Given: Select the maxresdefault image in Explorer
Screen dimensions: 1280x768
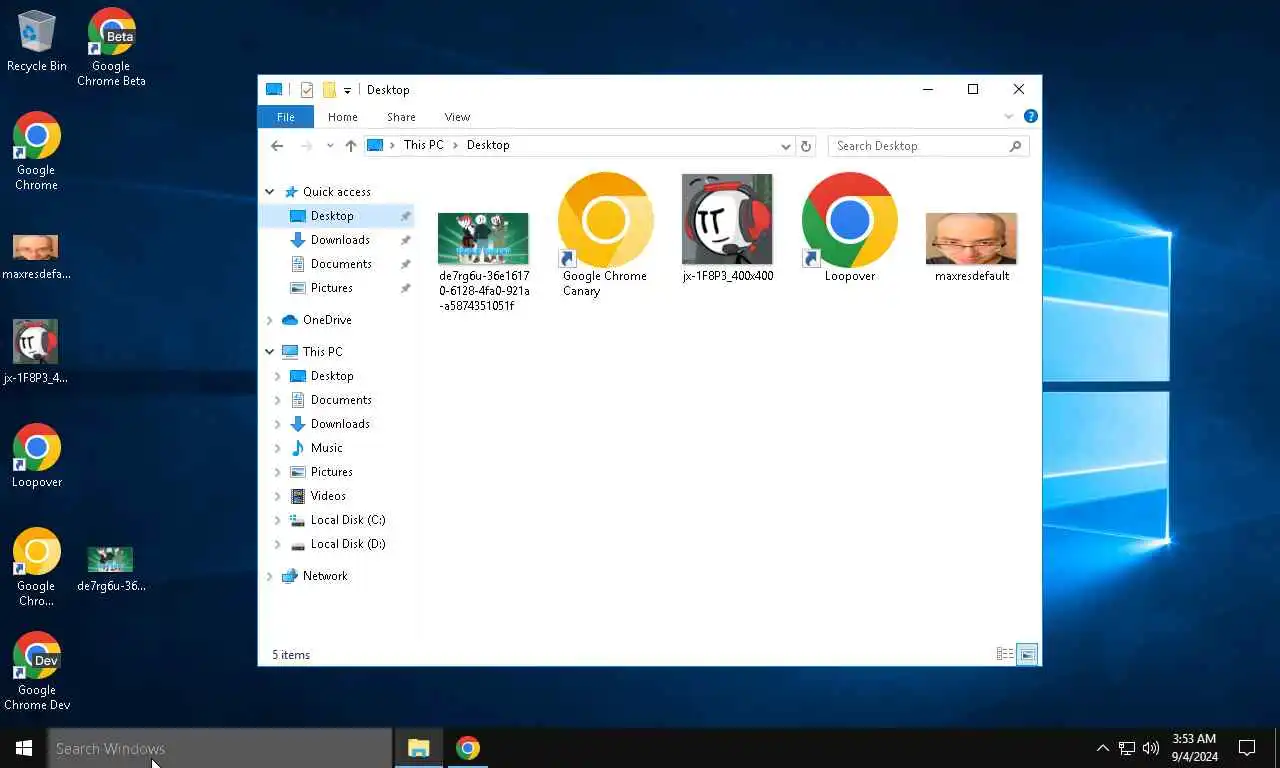Looking at the screenshot, I should [972, 247].
